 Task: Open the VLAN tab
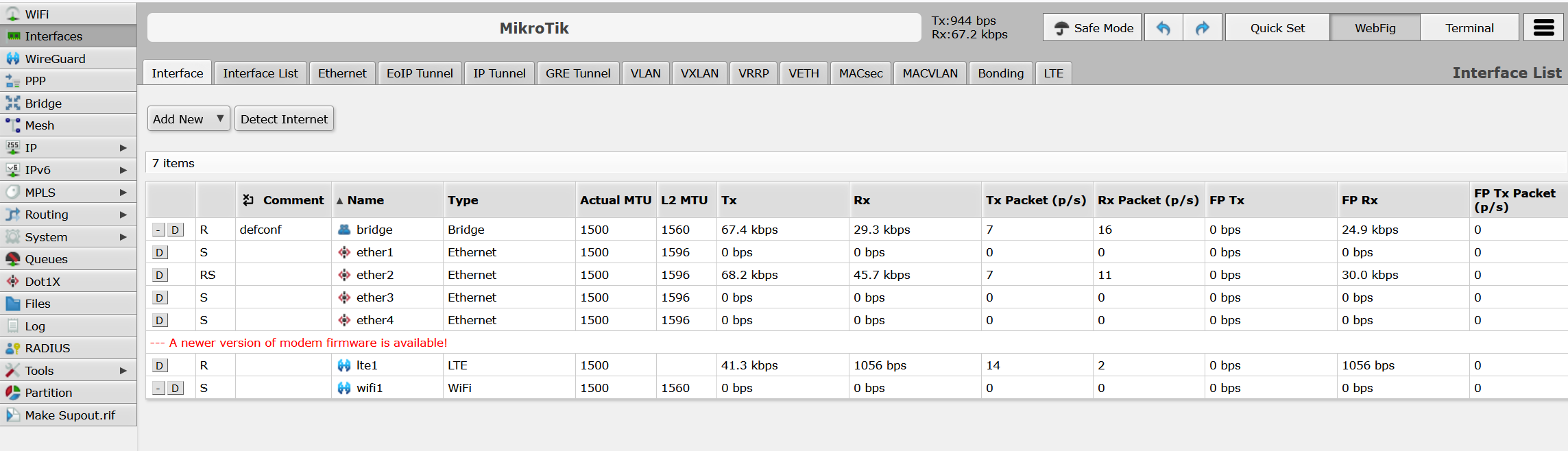click(646, 73)
